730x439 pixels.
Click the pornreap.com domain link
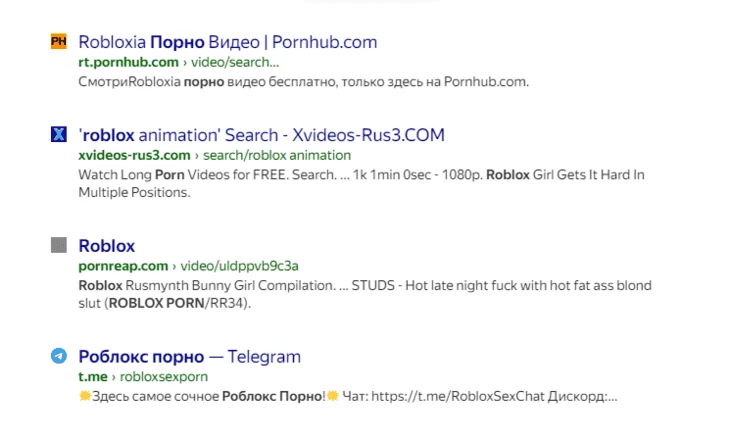[x=122, y=266]
